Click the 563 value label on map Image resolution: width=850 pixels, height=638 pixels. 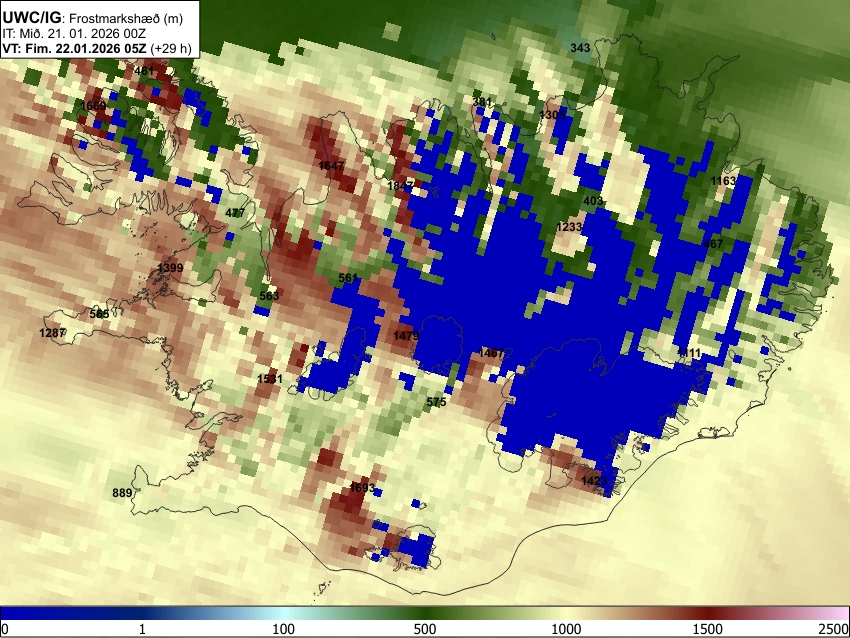[x=269, y=296]
